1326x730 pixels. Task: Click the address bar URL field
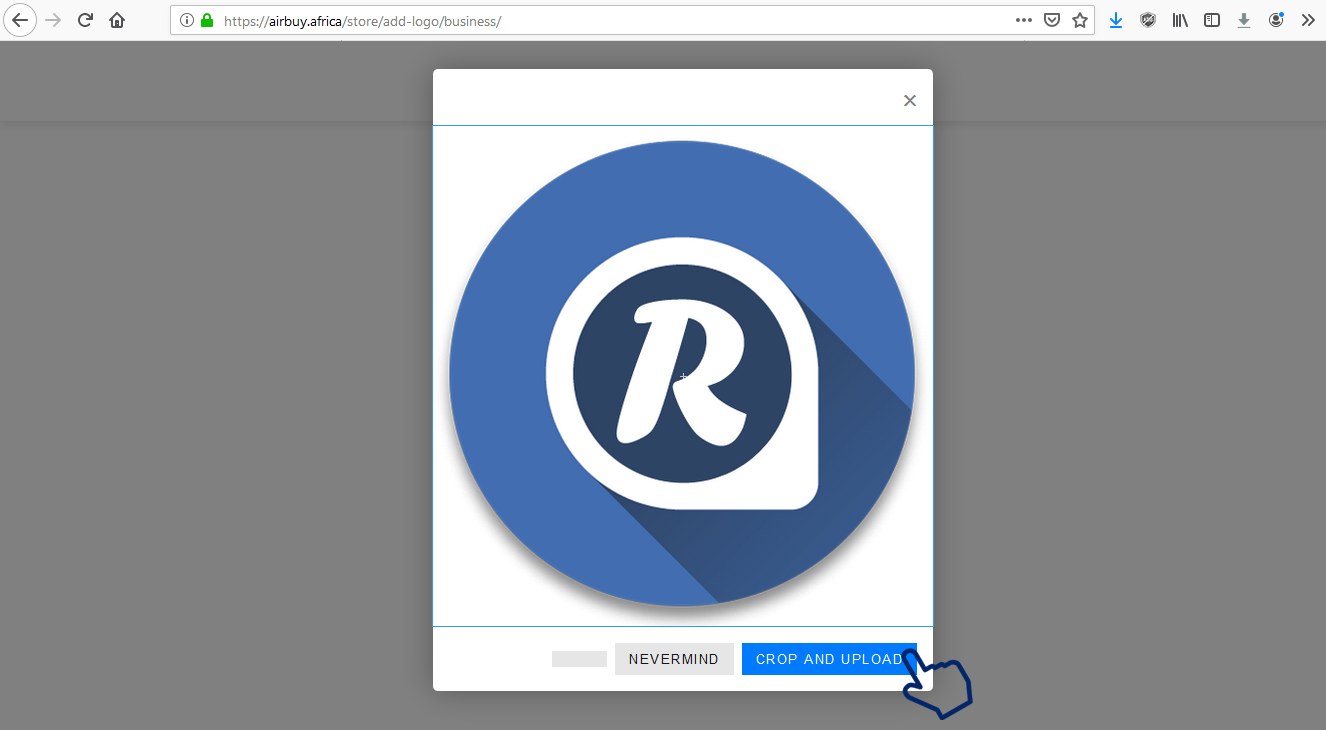pyautogui.click(x=600, y=20)
